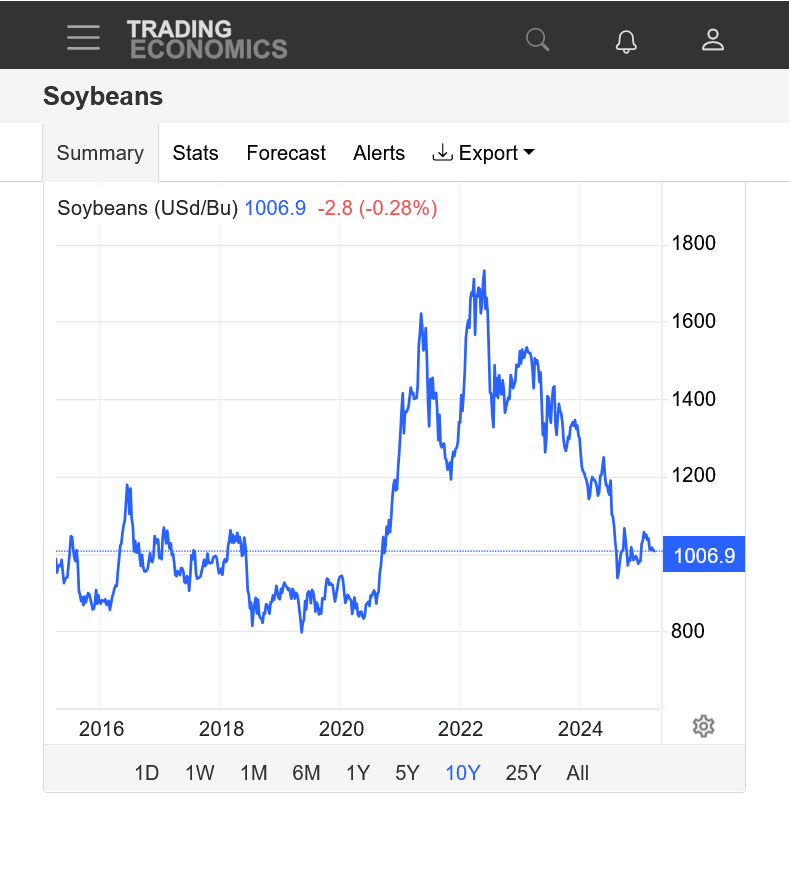
Task: Go to the Alerts tab
Action: [x=379, y=153]
